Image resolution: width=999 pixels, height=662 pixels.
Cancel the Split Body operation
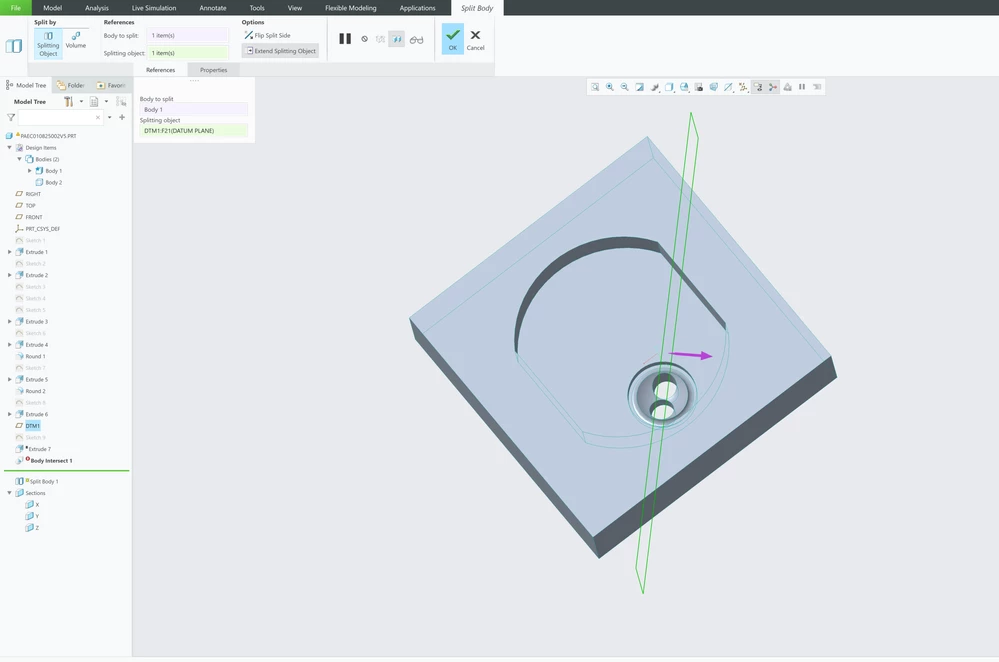tap(475, 39)
